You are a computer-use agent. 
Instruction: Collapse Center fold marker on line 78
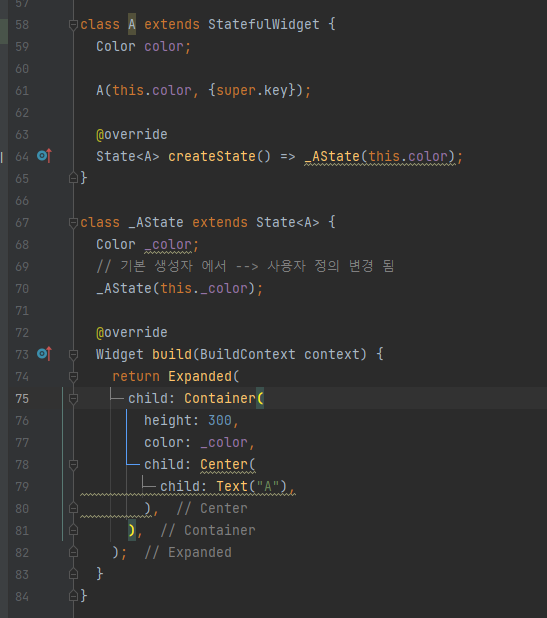pos(73,465)
